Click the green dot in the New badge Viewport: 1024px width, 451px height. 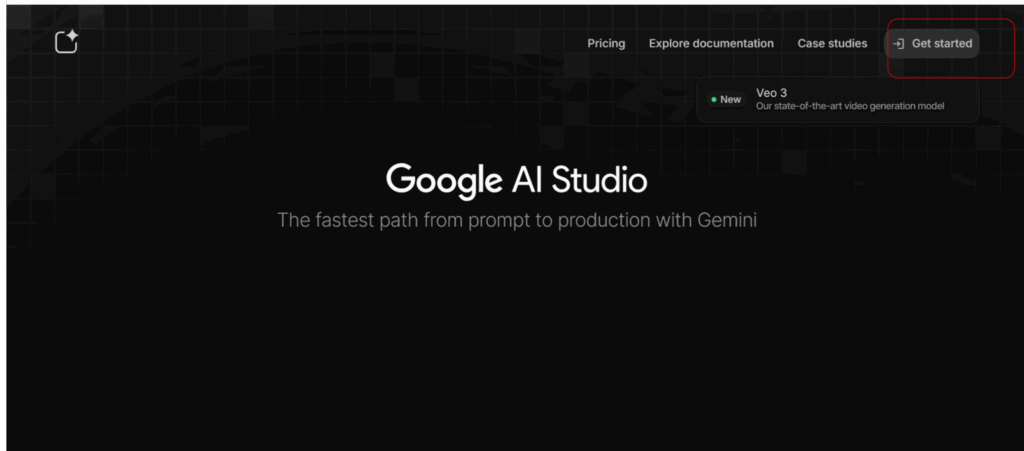[x=713, y=99]
